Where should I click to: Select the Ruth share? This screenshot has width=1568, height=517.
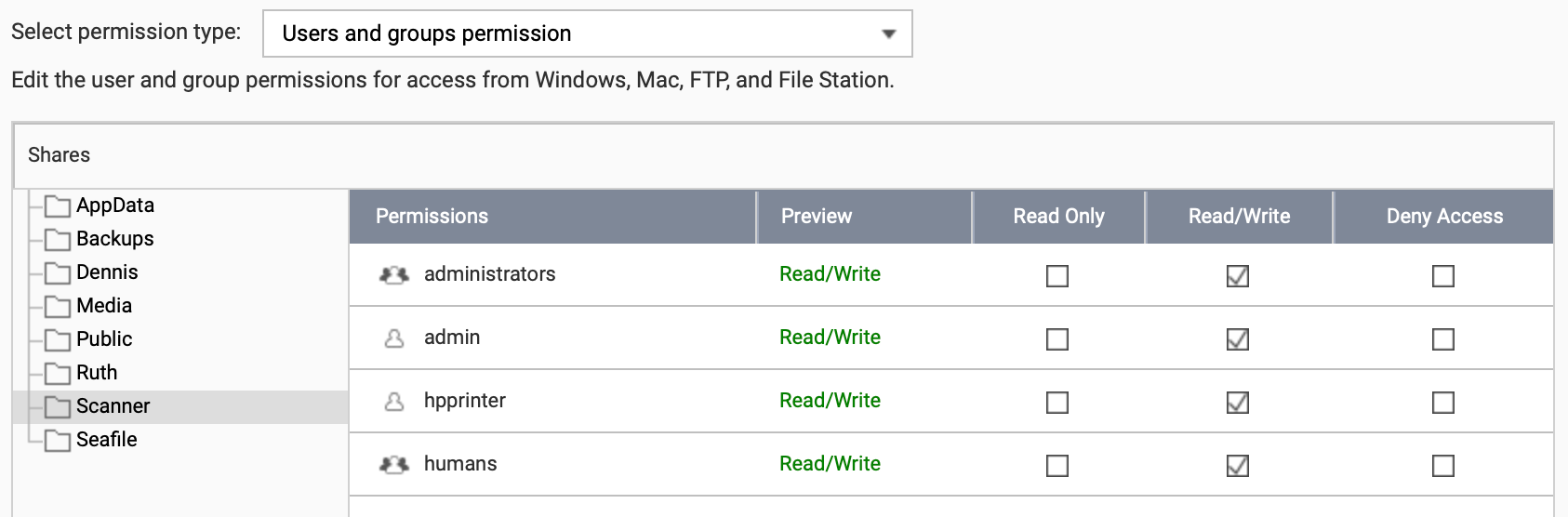pyautogui.click(x=97, y=373)
